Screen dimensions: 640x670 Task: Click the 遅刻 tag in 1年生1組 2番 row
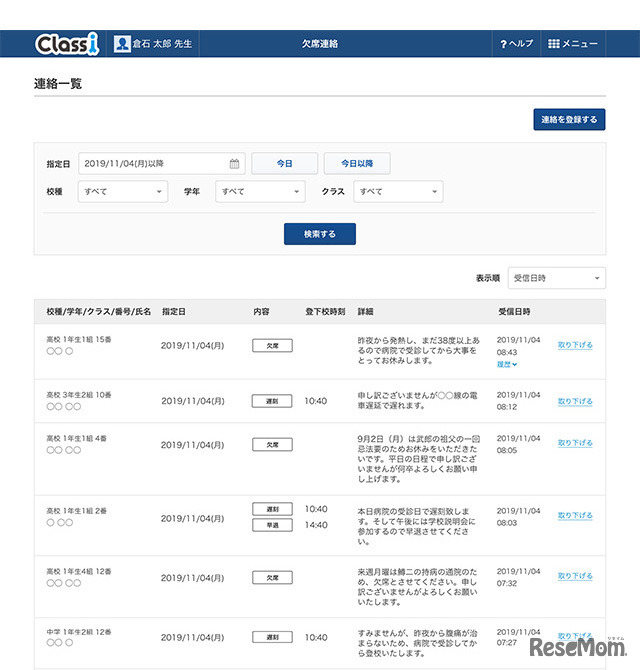pos(273,509)
